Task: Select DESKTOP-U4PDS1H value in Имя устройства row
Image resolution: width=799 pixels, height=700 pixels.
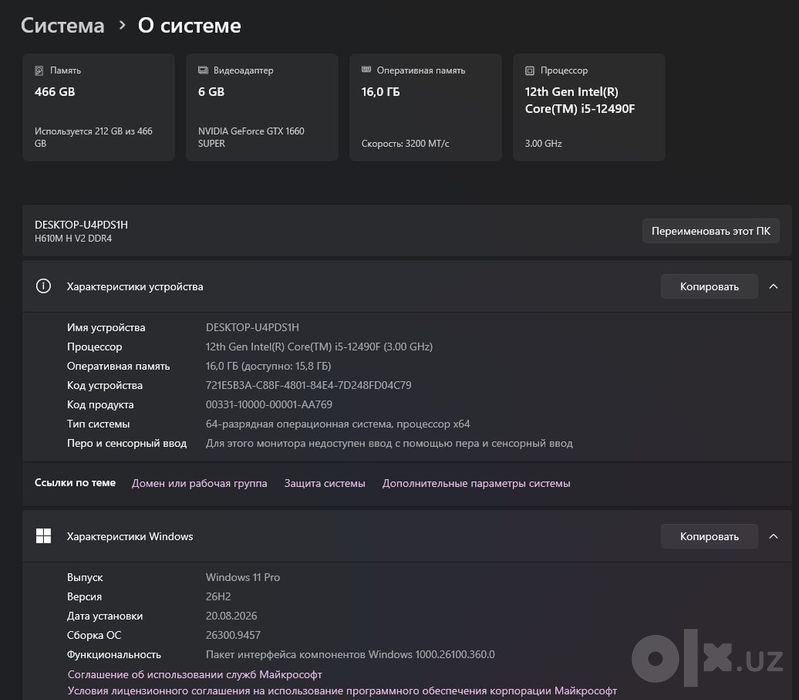Action: pyautogui.click(x=252, y=327)
